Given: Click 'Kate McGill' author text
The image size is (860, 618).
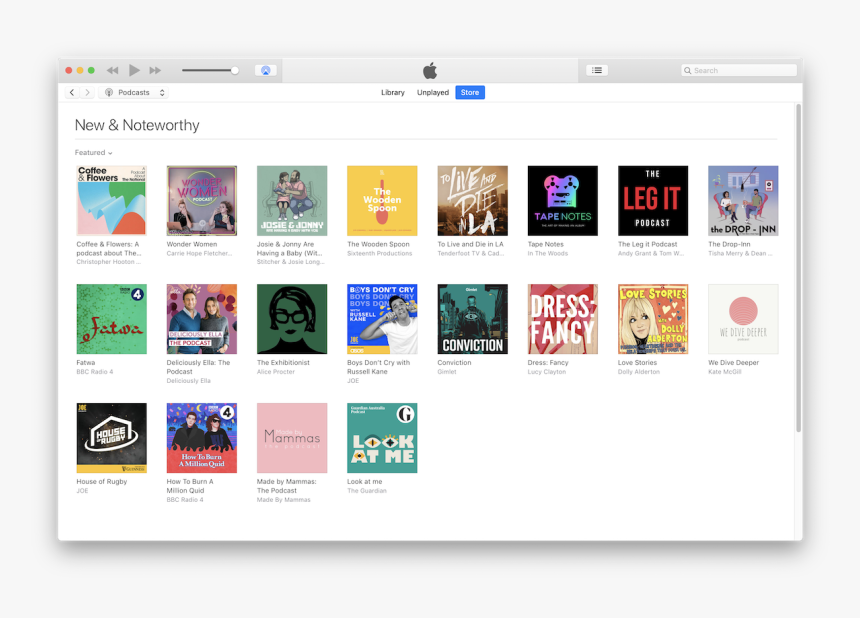Looking at the screenshot, I should coord(725,372).
